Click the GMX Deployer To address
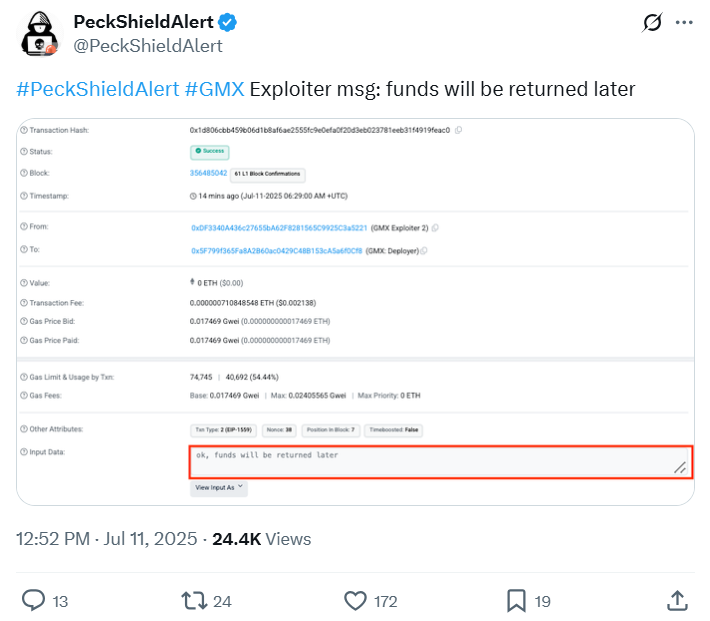 point(276,251)
